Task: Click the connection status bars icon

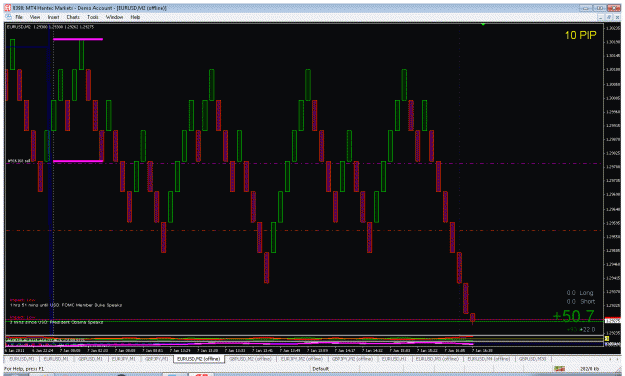Action: (x=559, y=369)
